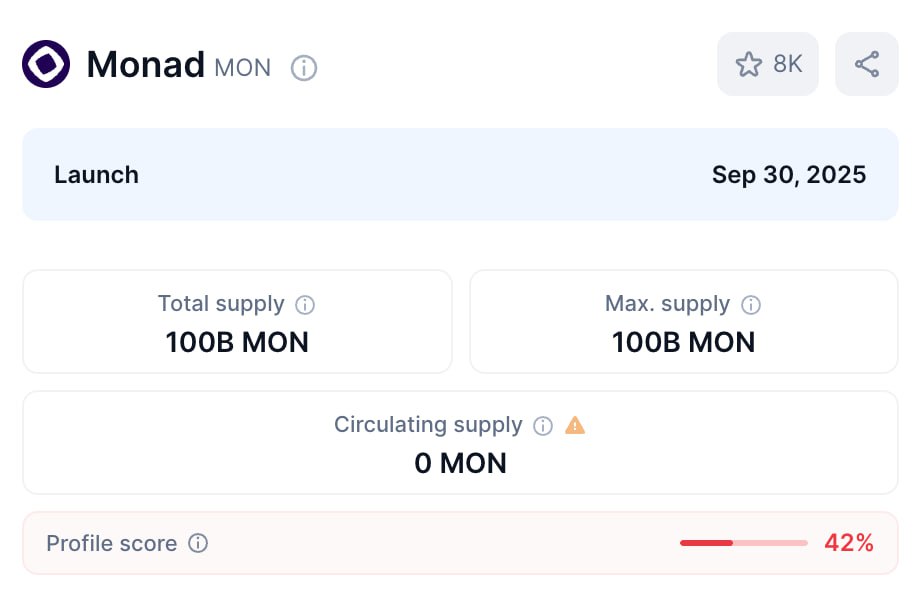
Task: Click the 8K watchlist count
Action: (788, 64)
